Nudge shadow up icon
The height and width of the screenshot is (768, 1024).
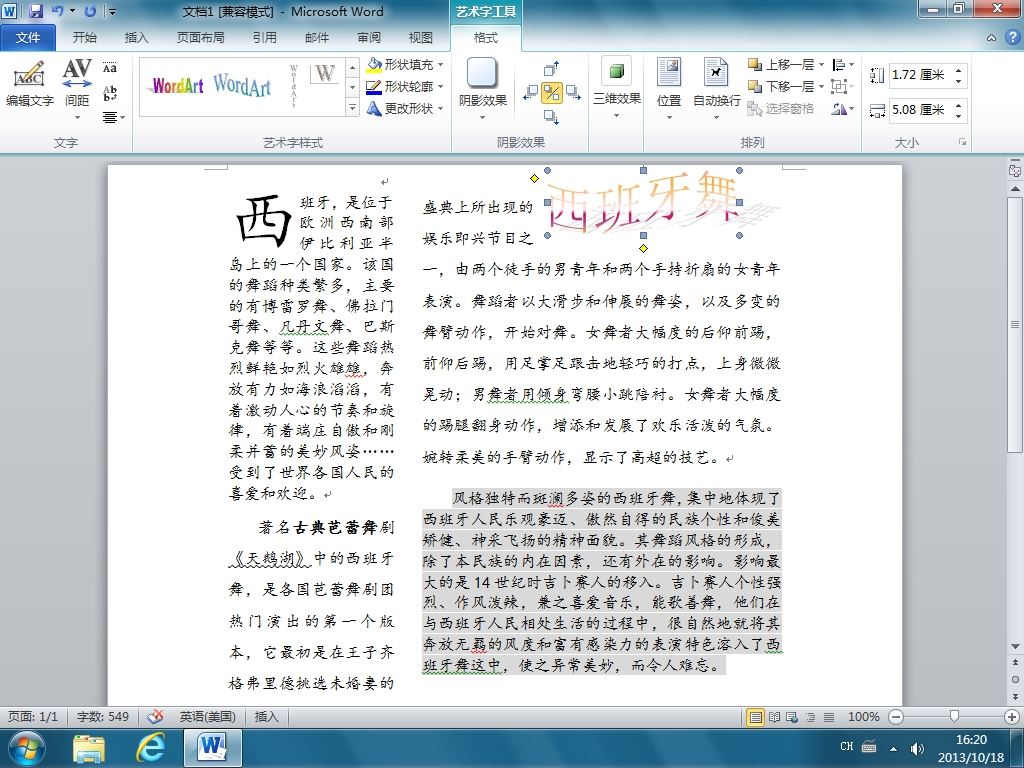point(551,69)
